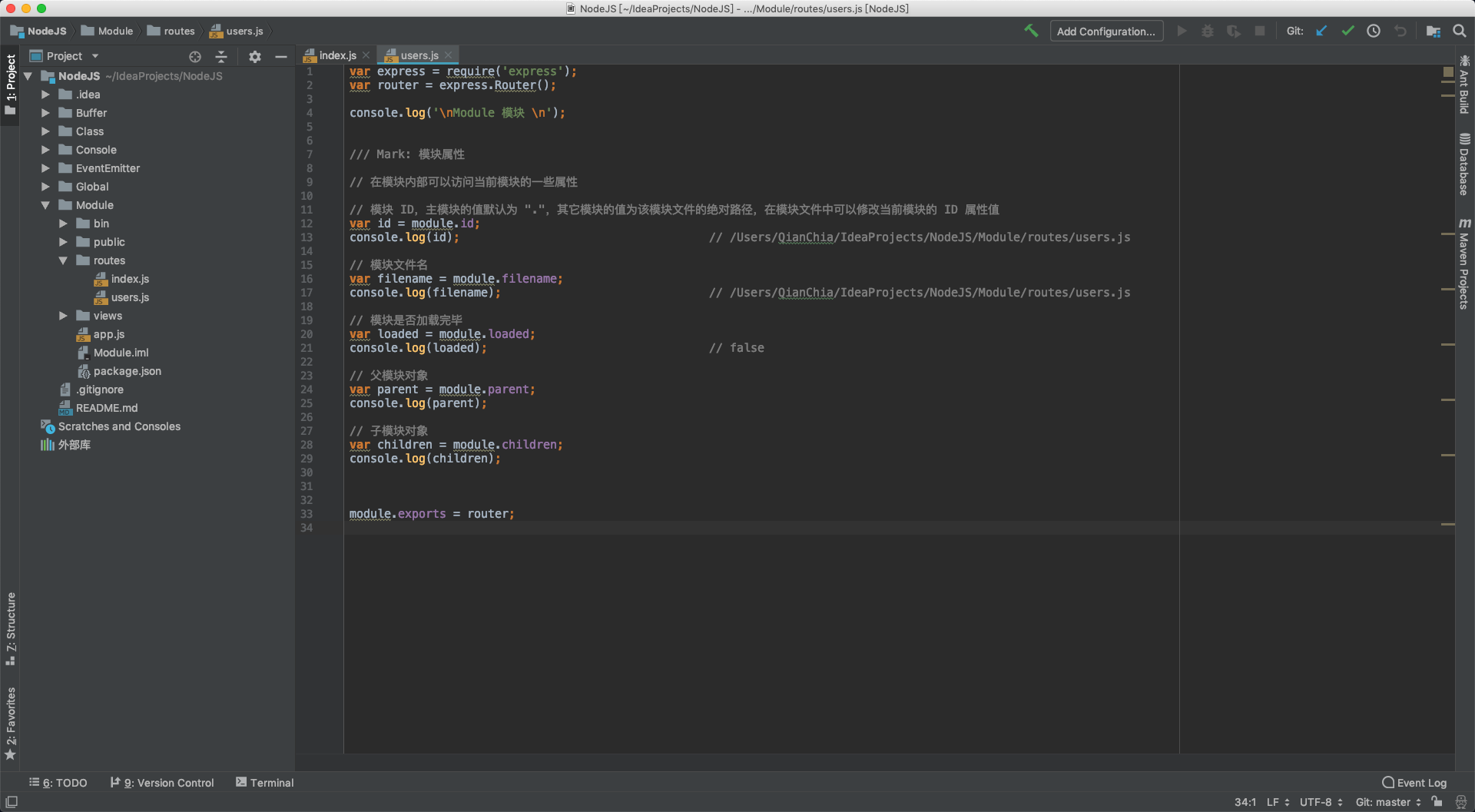Expand the Buffer folder arrow
This screenshot has width=1475, height=812.
pyautogui.click(x=45, y=113)
